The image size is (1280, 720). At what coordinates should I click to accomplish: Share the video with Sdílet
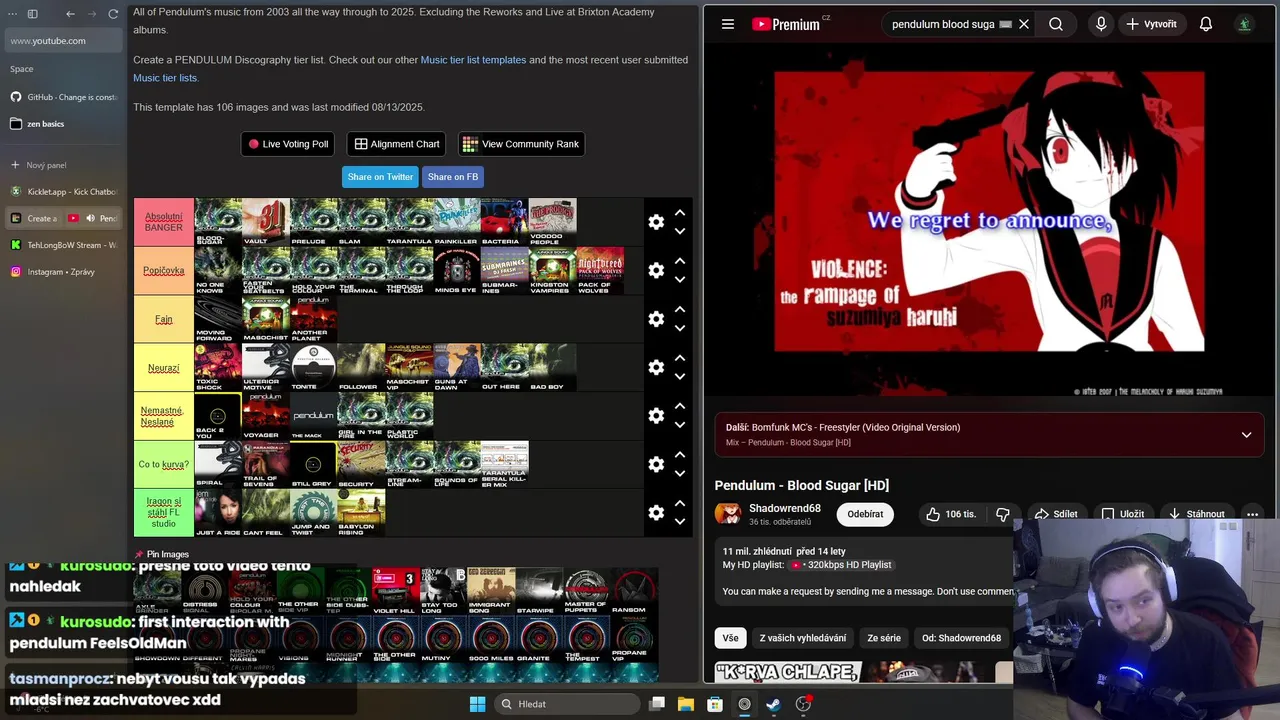click(1056, 514)
